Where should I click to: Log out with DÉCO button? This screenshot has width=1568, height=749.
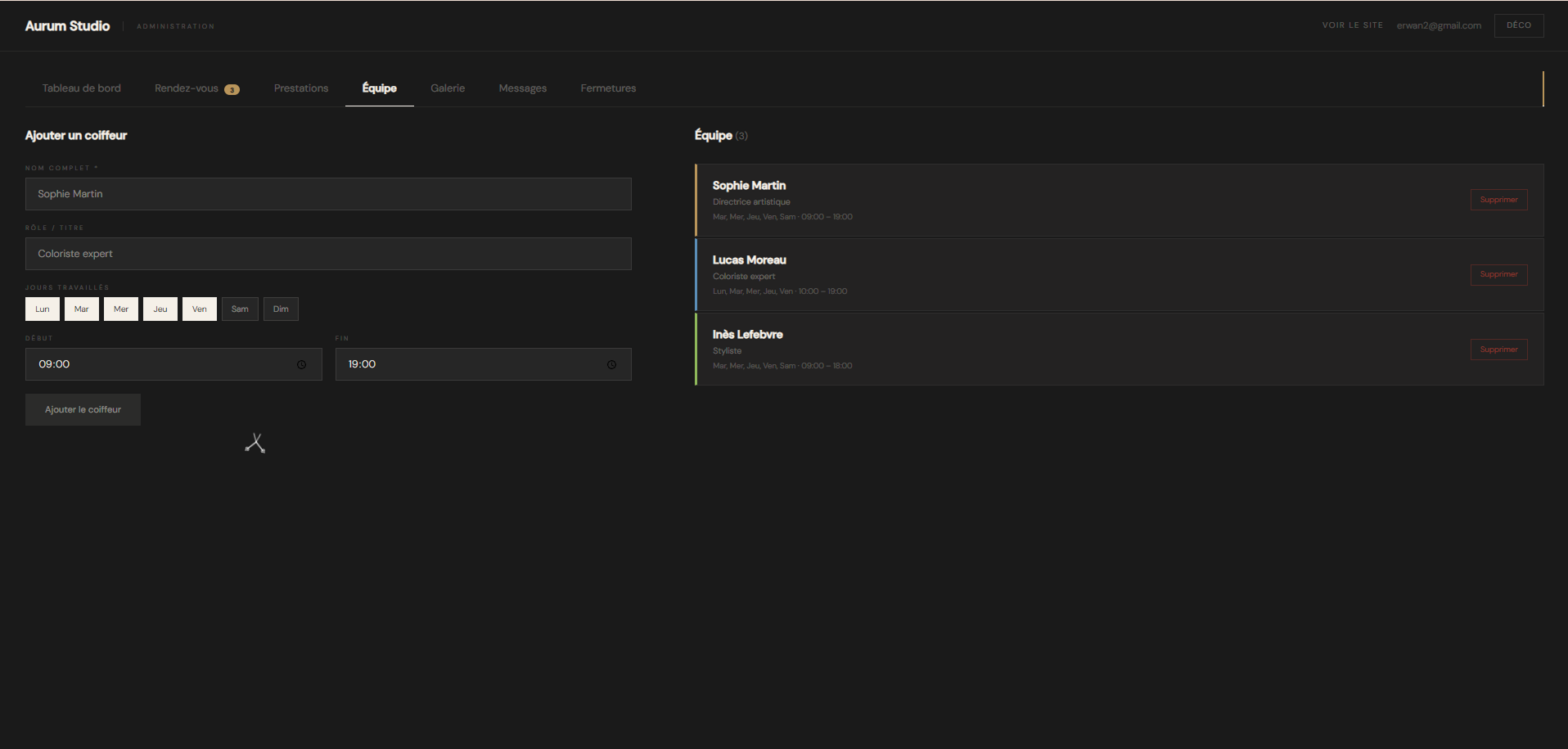coord(1519,25)
